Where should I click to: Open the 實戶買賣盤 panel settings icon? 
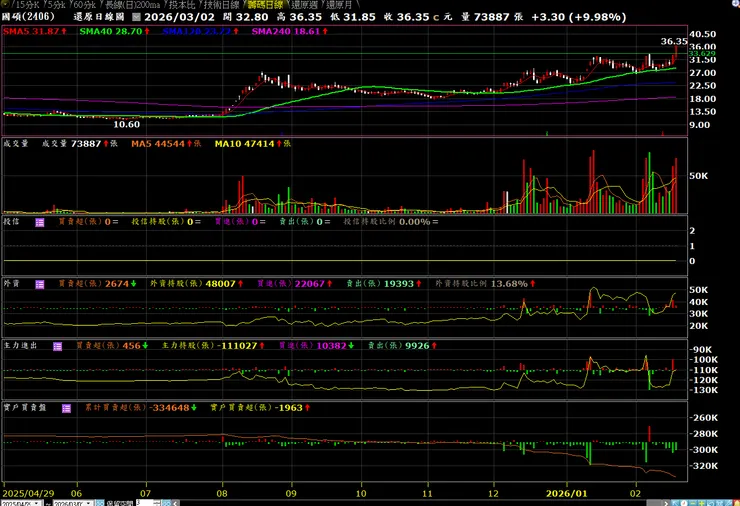coord(67,408)
